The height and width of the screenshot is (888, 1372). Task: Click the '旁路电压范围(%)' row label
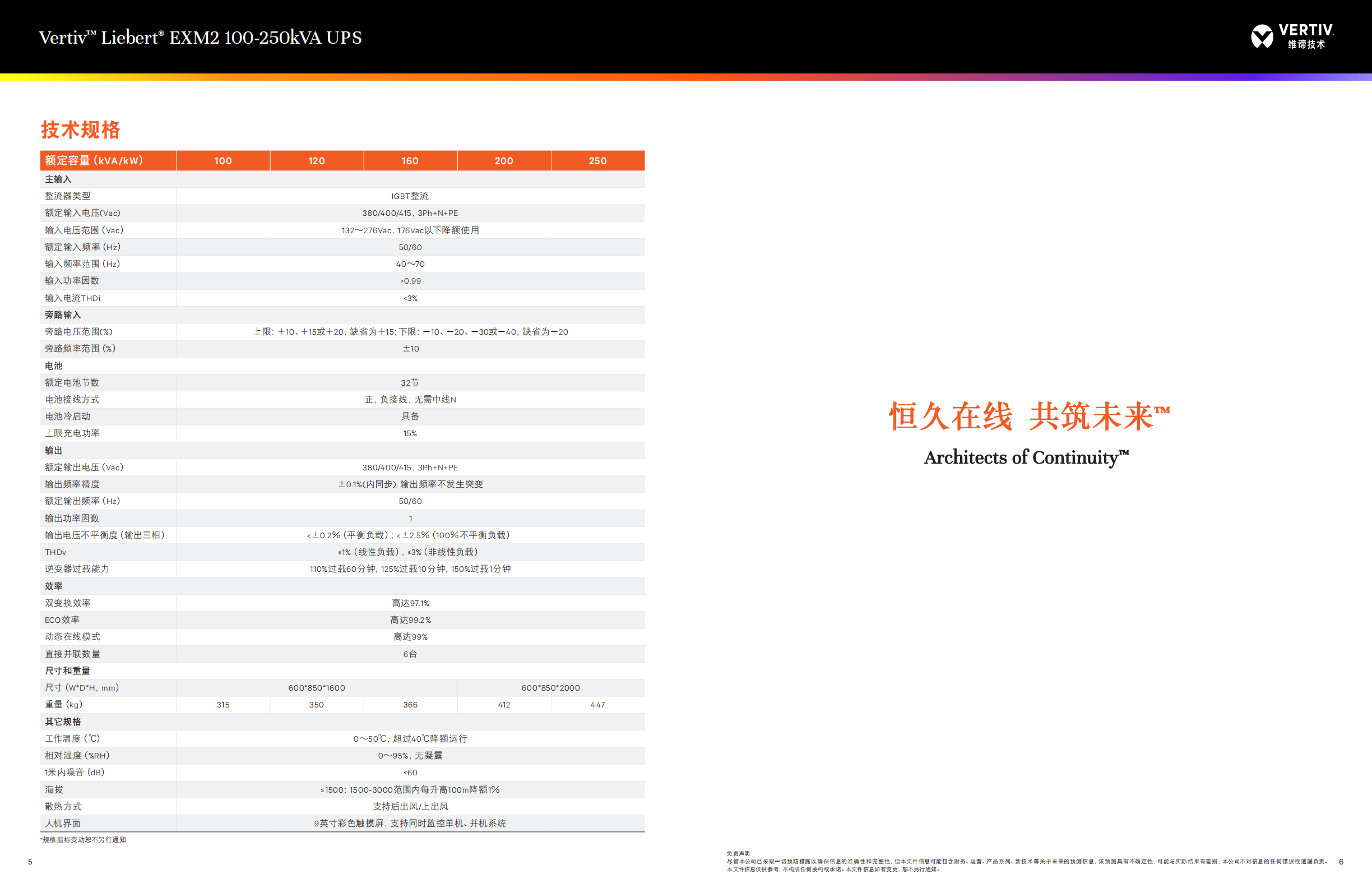coord(79,331)
